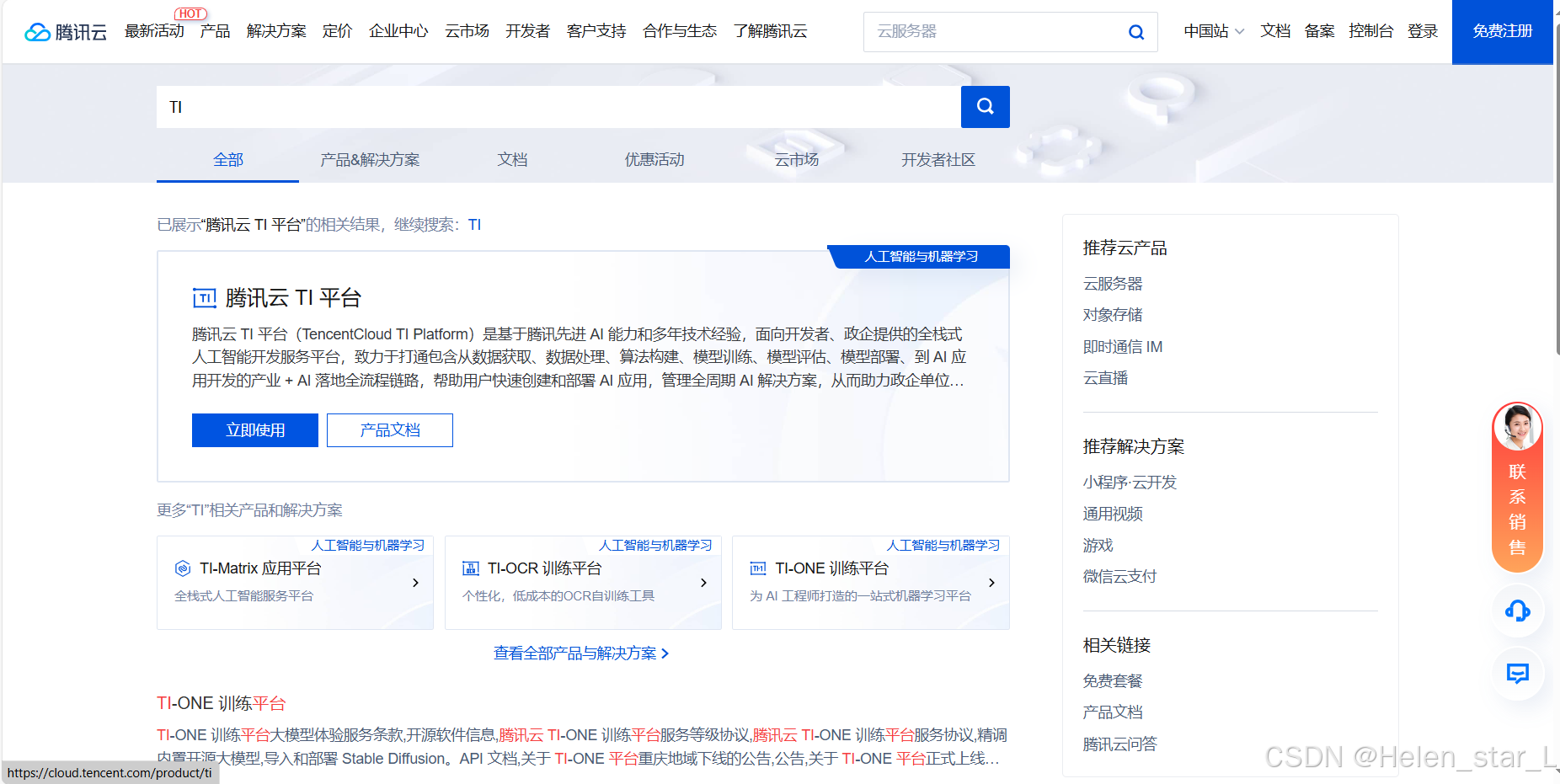Image resolution: width=1560 pixels, height=784 pixels.
Task: Open the 云市场 top menu item
Action: point(467,31)
